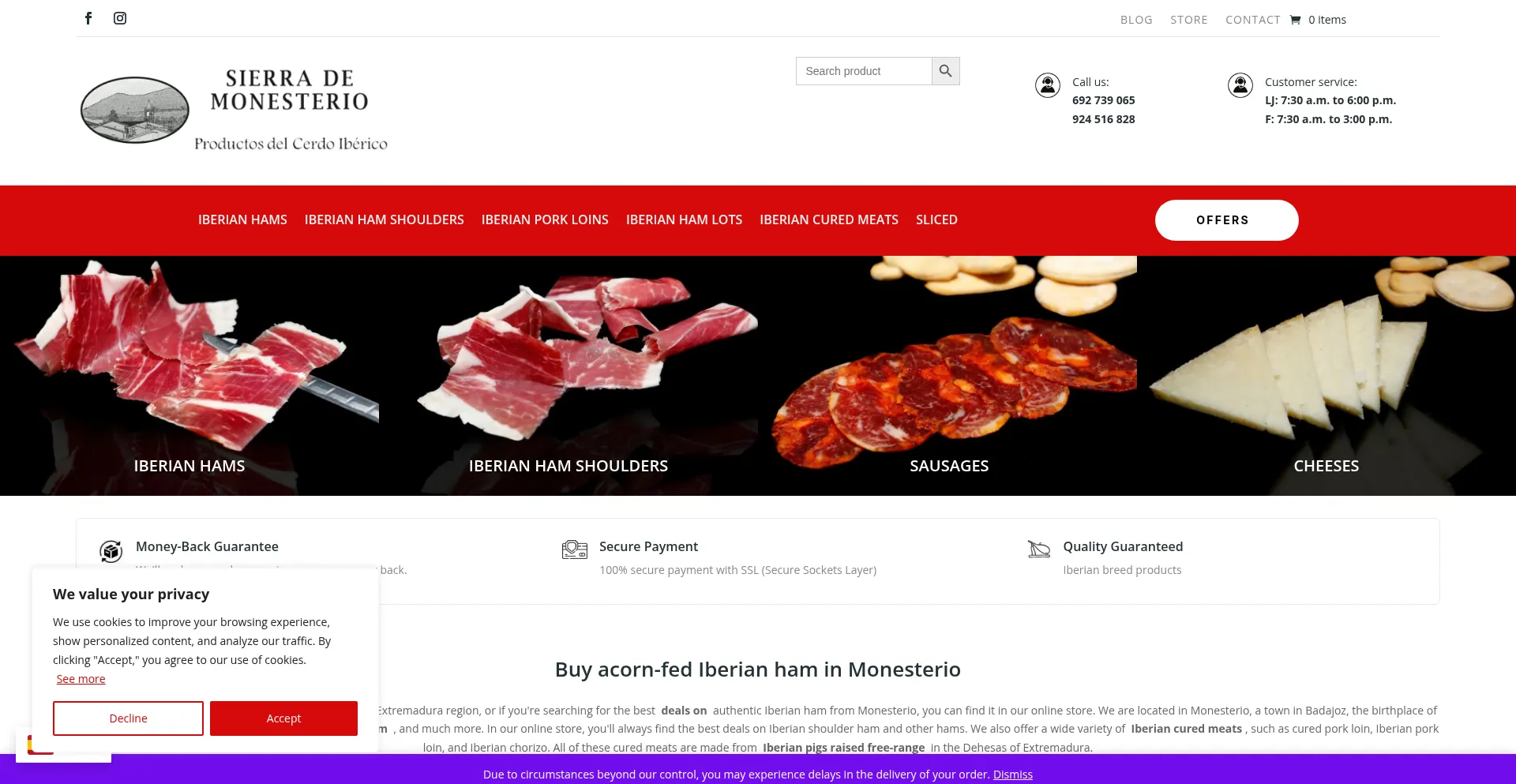Accept the cookie consent

[x=283, y=718]
